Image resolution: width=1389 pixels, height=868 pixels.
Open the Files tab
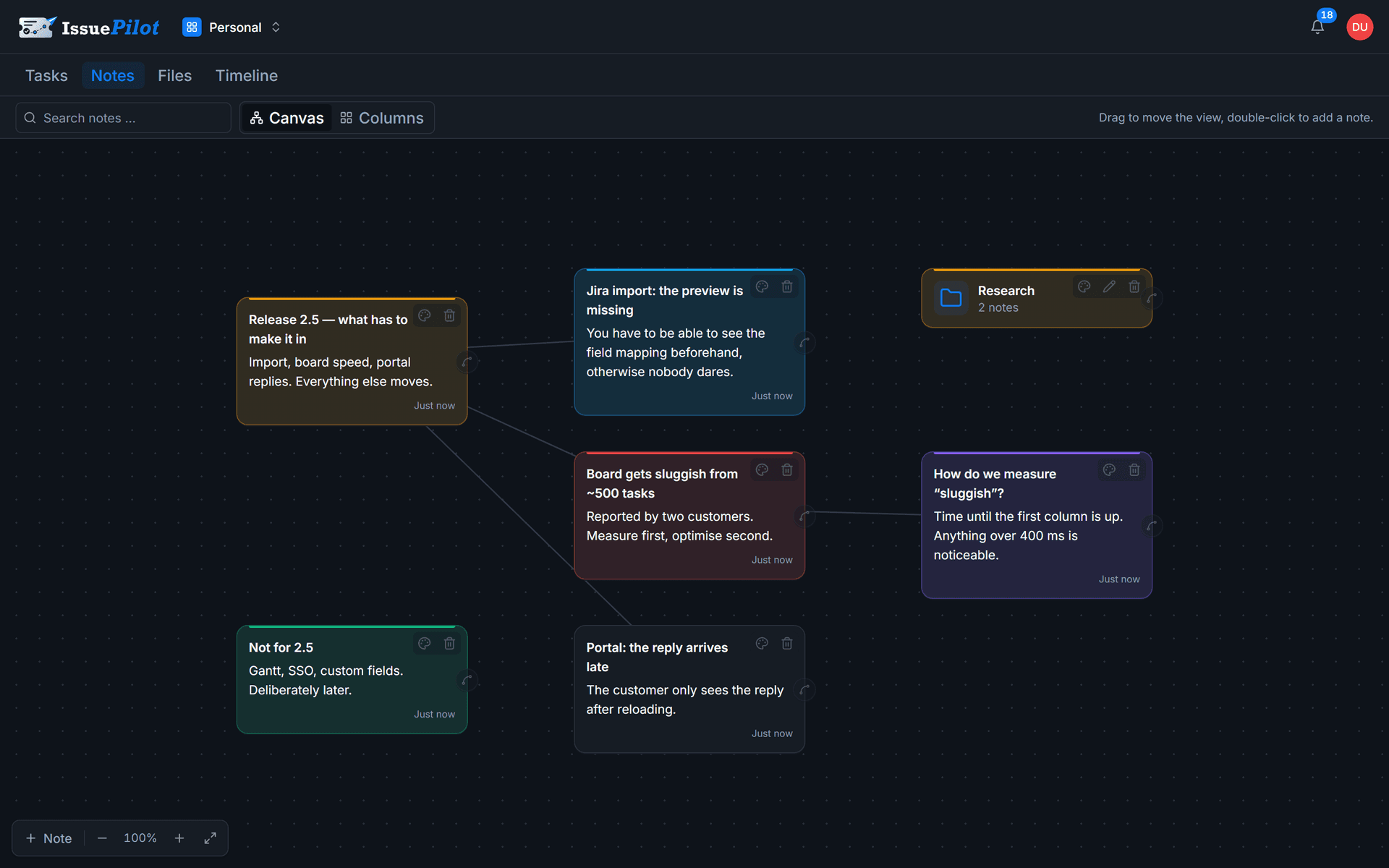click(x=174, y=75)
